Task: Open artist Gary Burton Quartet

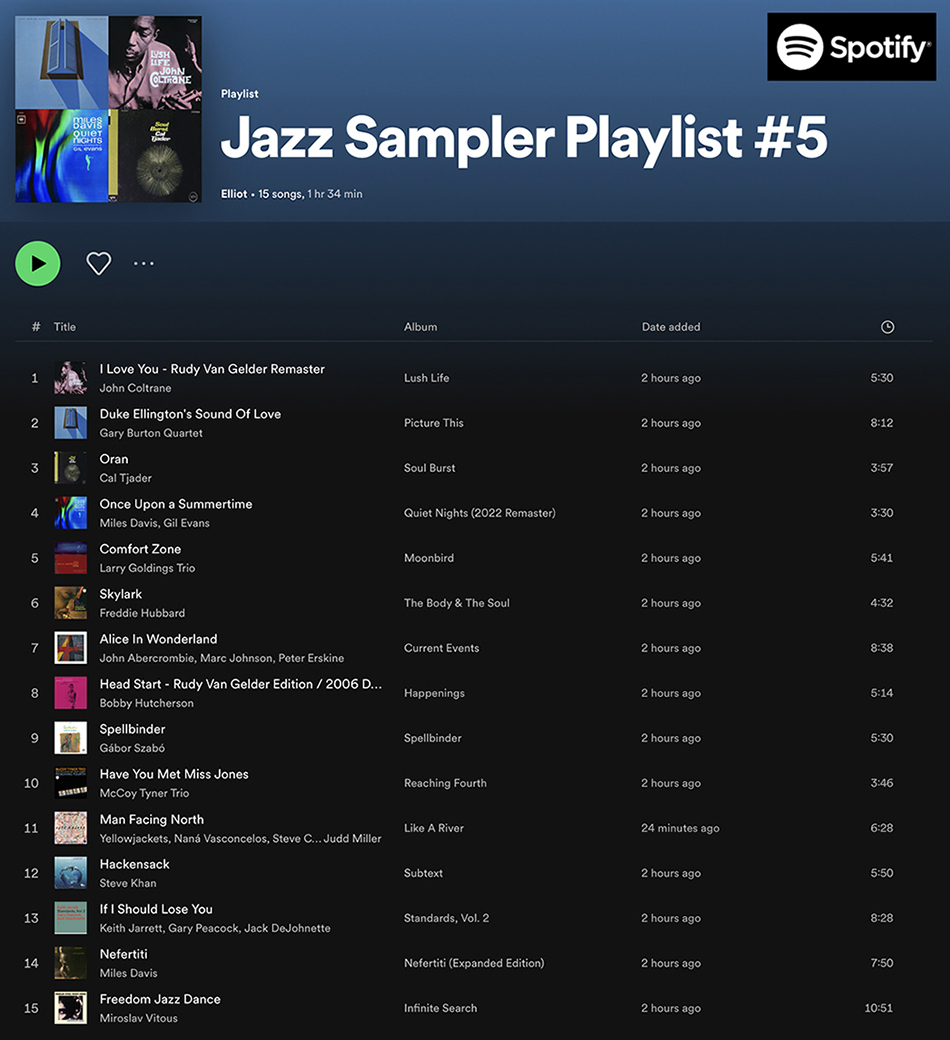Action: coord(151,433)
